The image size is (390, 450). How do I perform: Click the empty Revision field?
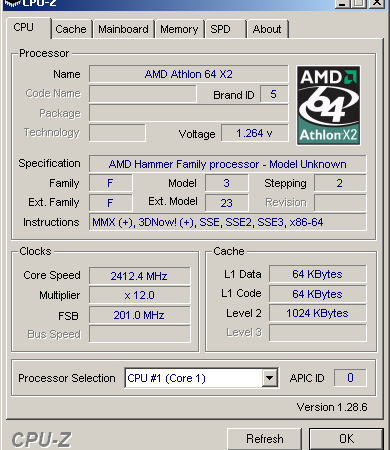340,203
